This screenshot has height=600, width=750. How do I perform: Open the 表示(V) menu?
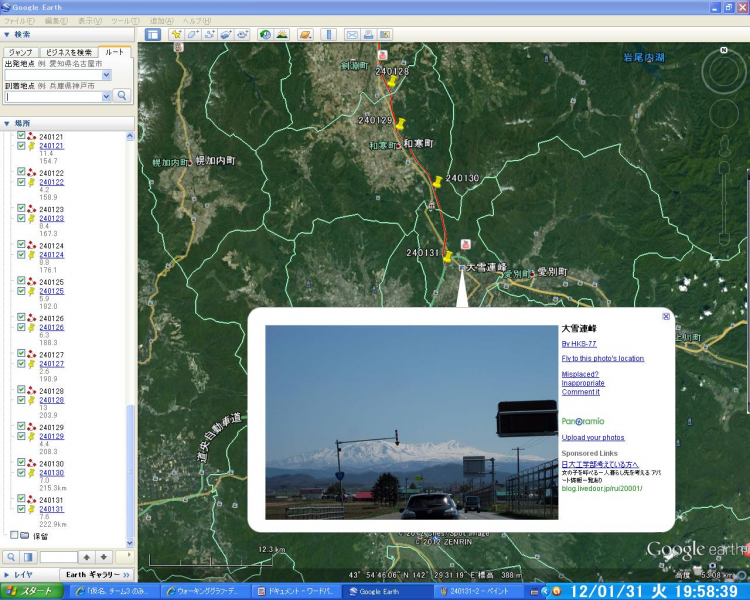pyautogui.click(x=90, y=21)
